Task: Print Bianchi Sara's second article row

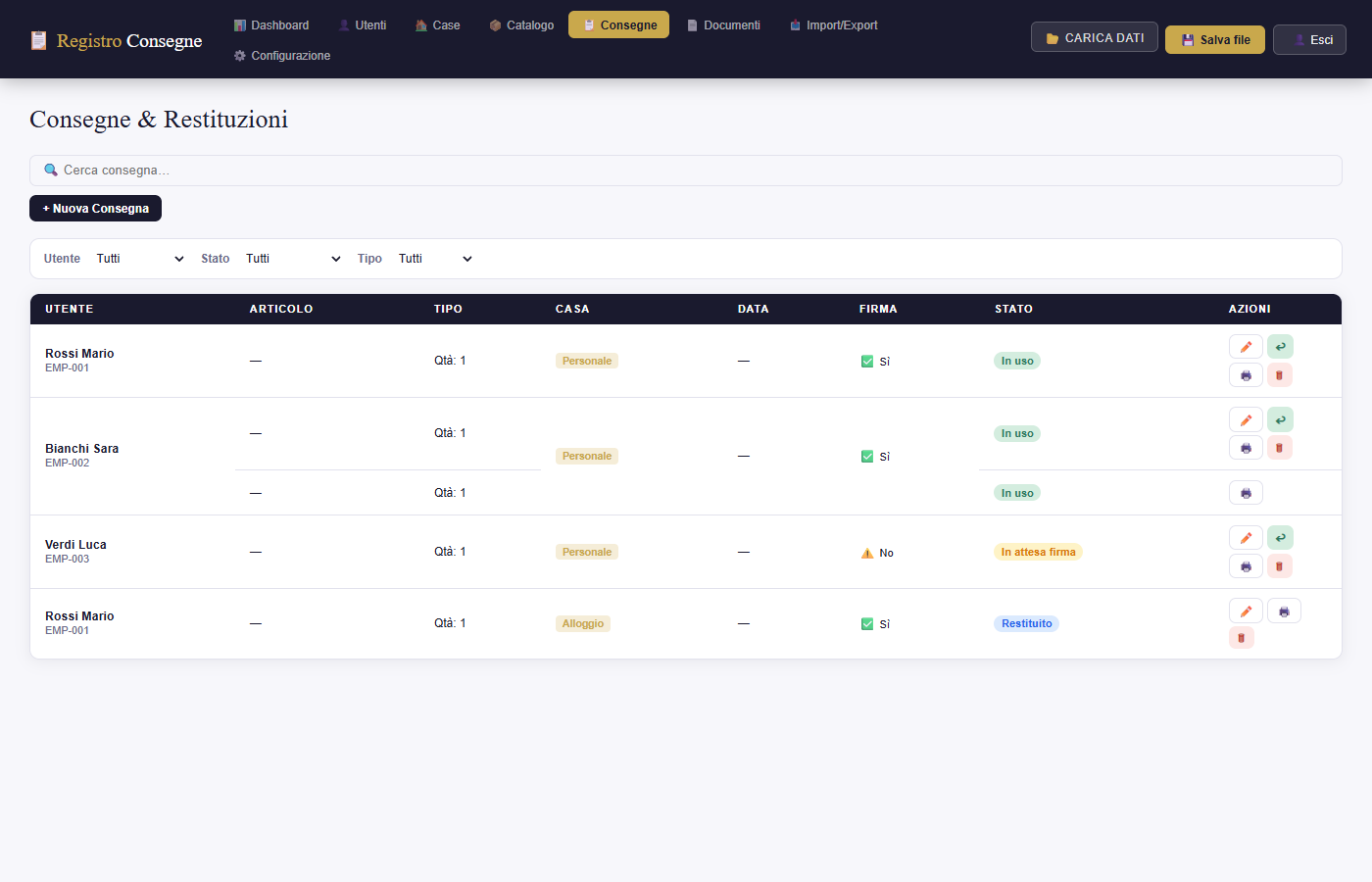Action: tap(1246, 493)
